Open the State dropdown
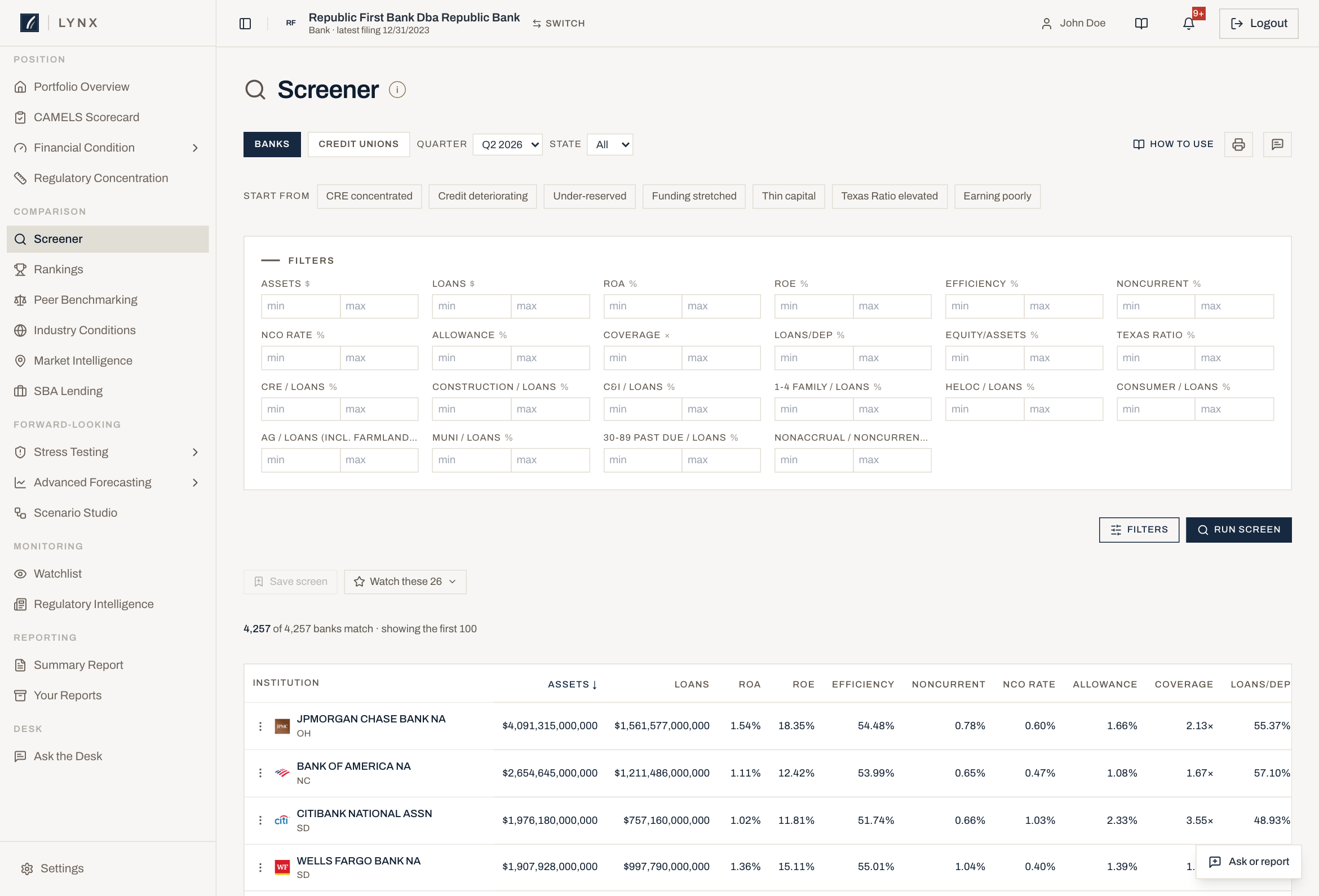 click(609, 145)
